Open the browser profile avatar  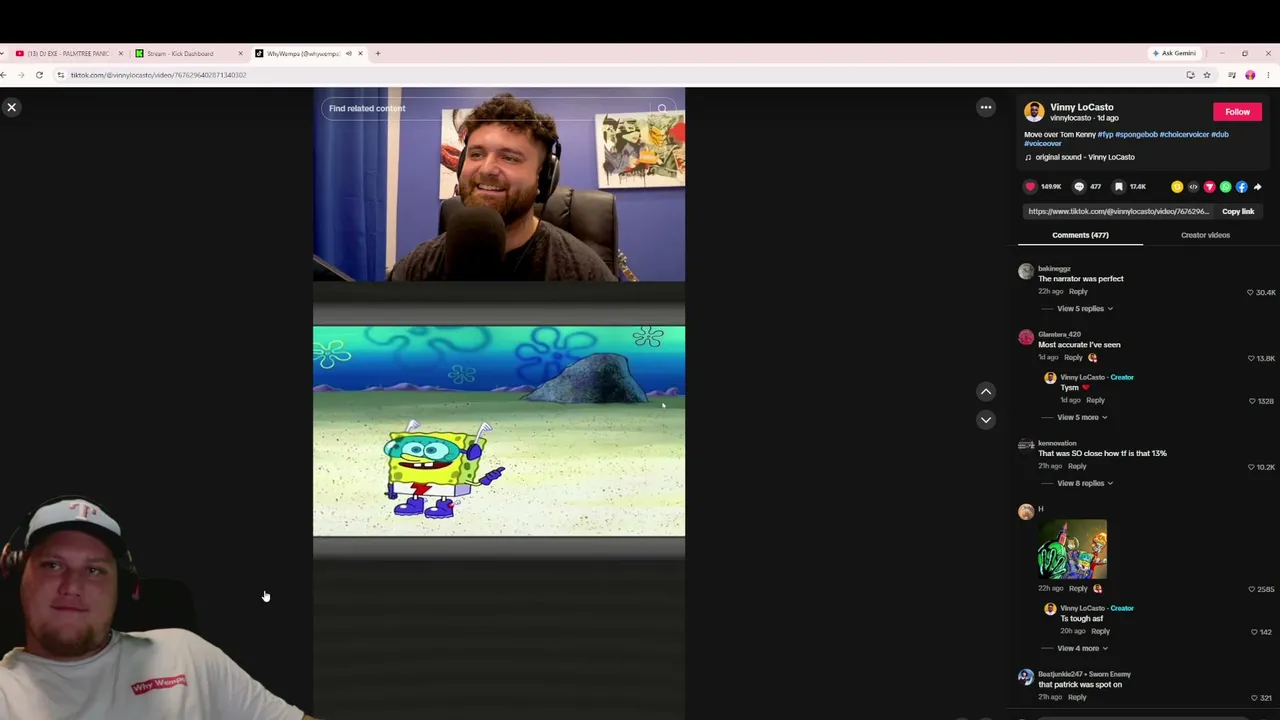click(1250, 75)
